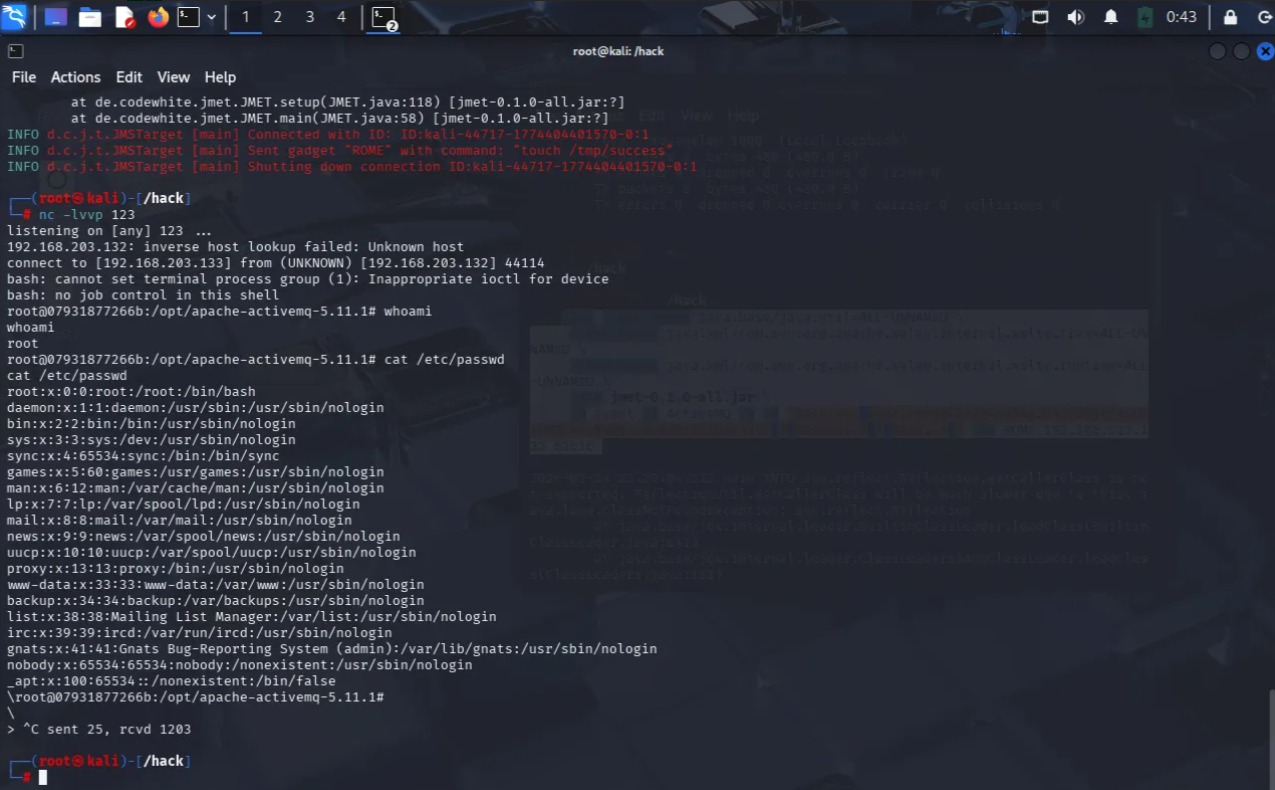
Task: Click the 'Gnats Bug-Reporting System' passwd entry
Action: click(332, 648)
